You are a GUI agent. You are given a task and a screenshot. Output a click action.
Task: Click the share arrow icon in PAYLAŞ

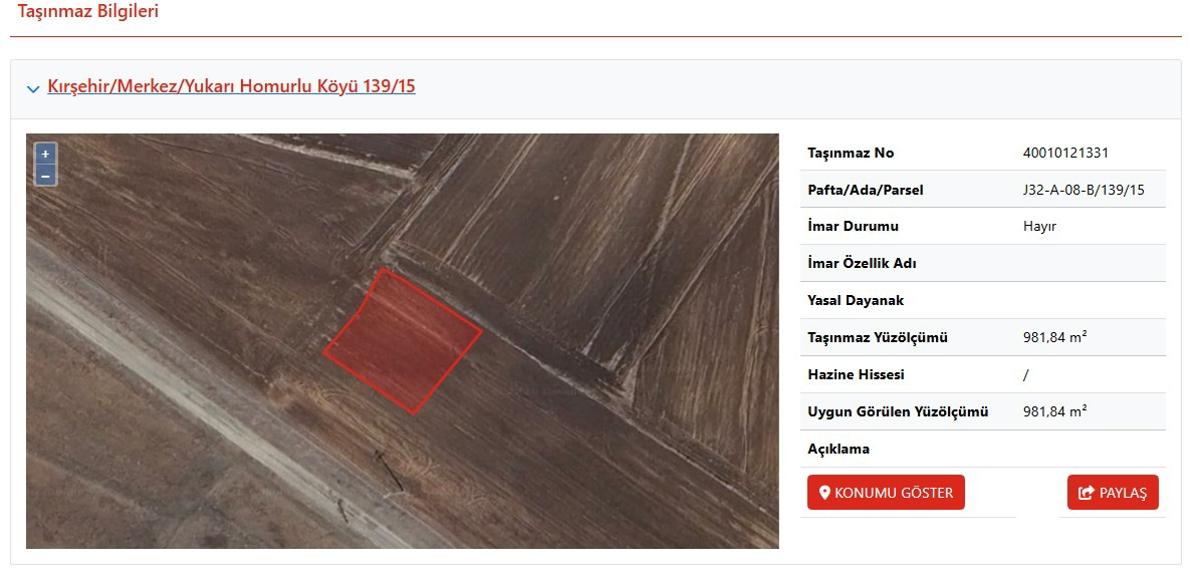click(1087, 493)
